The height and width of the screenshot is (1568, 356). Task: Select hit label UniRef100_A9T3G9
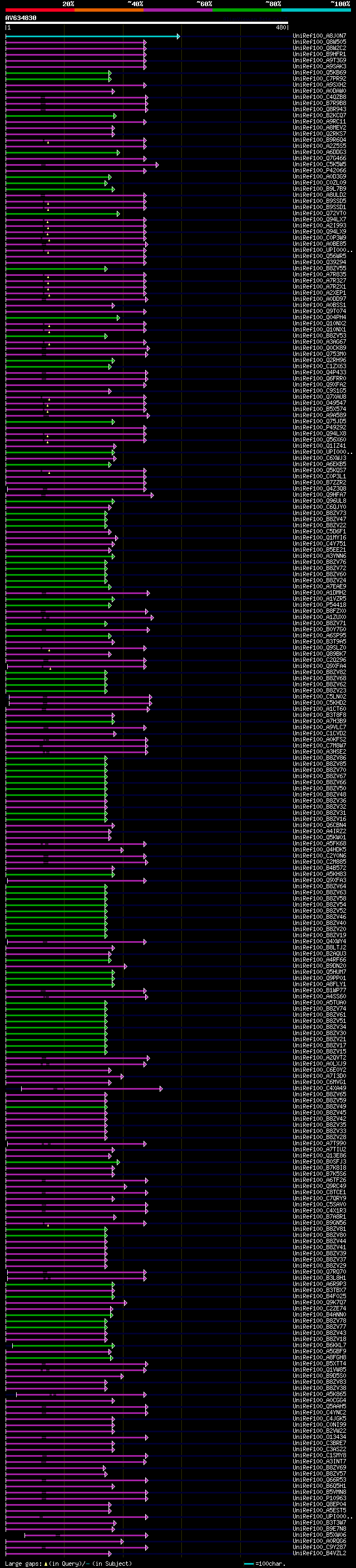(x=319, y=60)
